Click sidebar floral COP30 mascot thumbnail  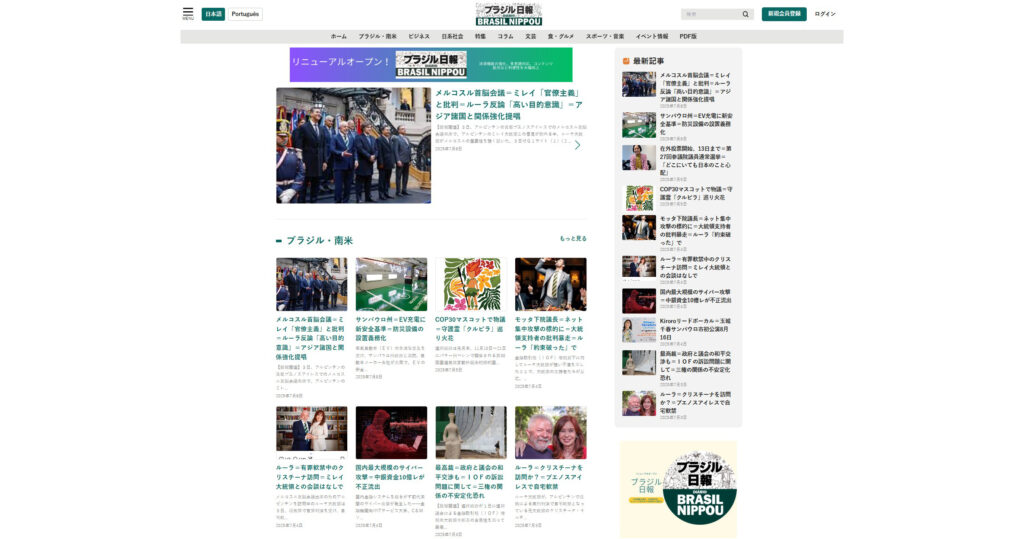click(639, 198)
